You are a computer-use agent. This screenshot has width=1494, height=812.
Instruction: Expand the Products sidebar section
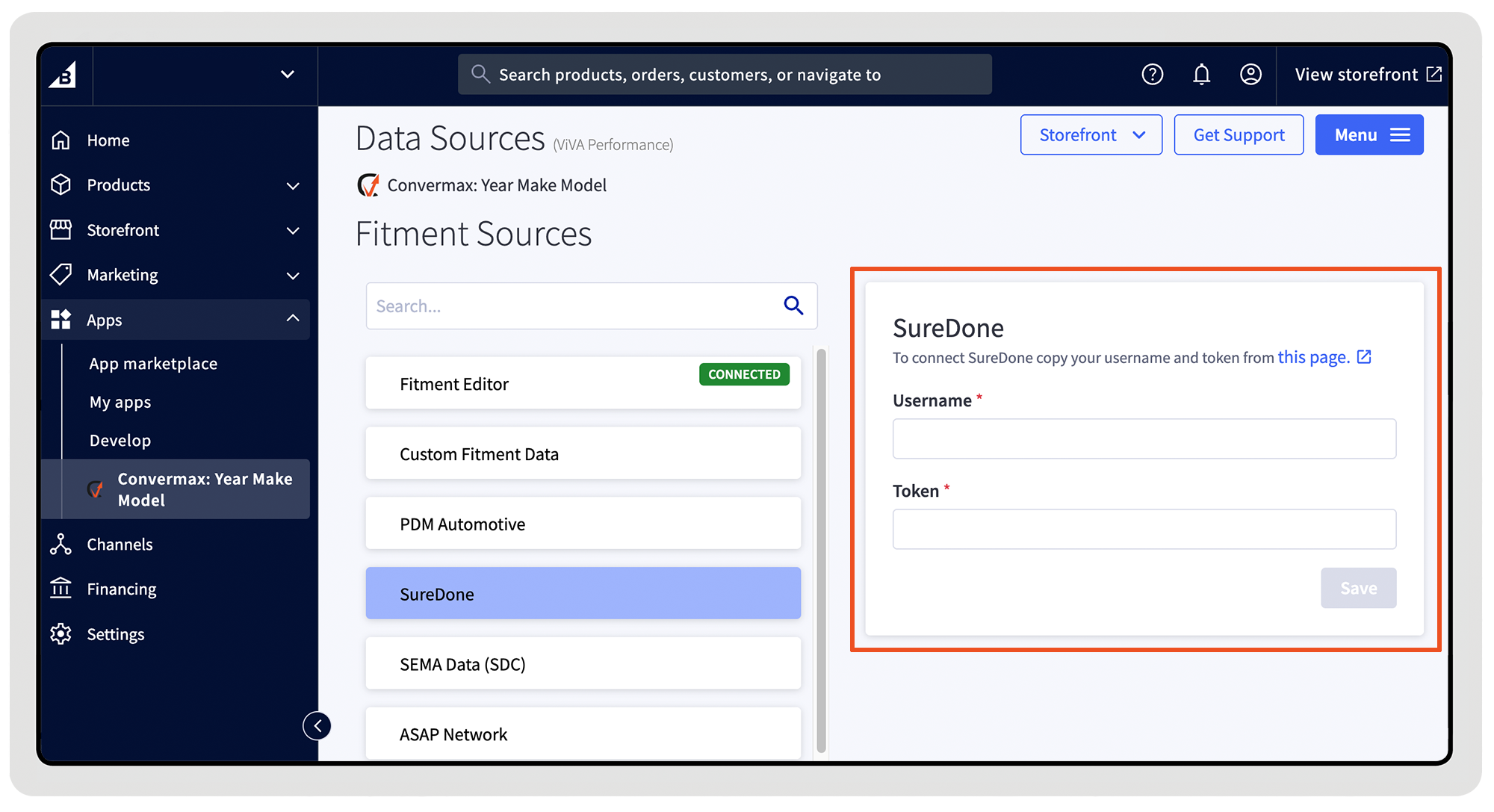click(293, 185)
